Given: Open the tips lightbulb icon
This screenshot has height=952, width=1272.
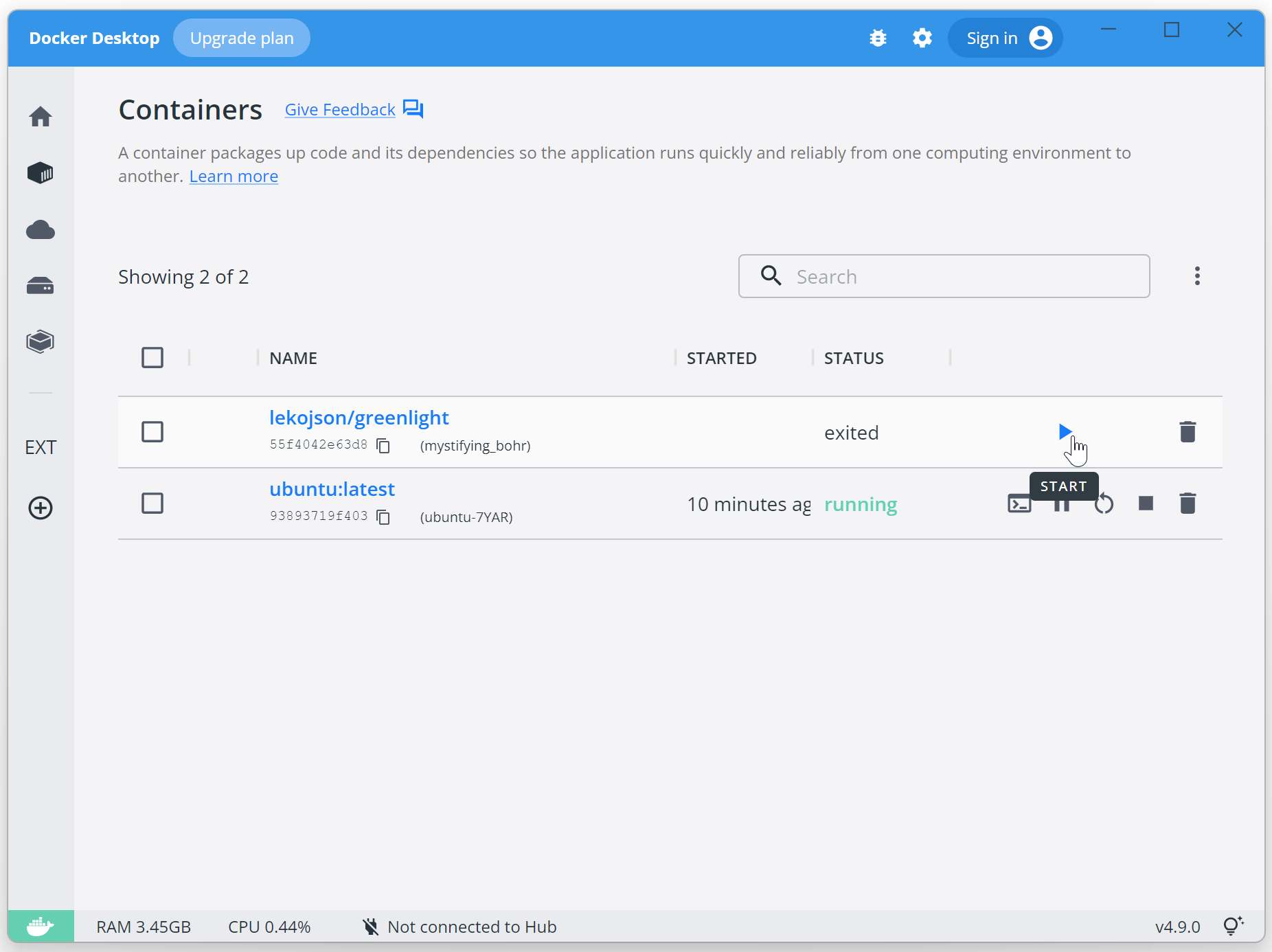Looking at the screenshot, I should pyautogui.click(x=1234, y=926).
